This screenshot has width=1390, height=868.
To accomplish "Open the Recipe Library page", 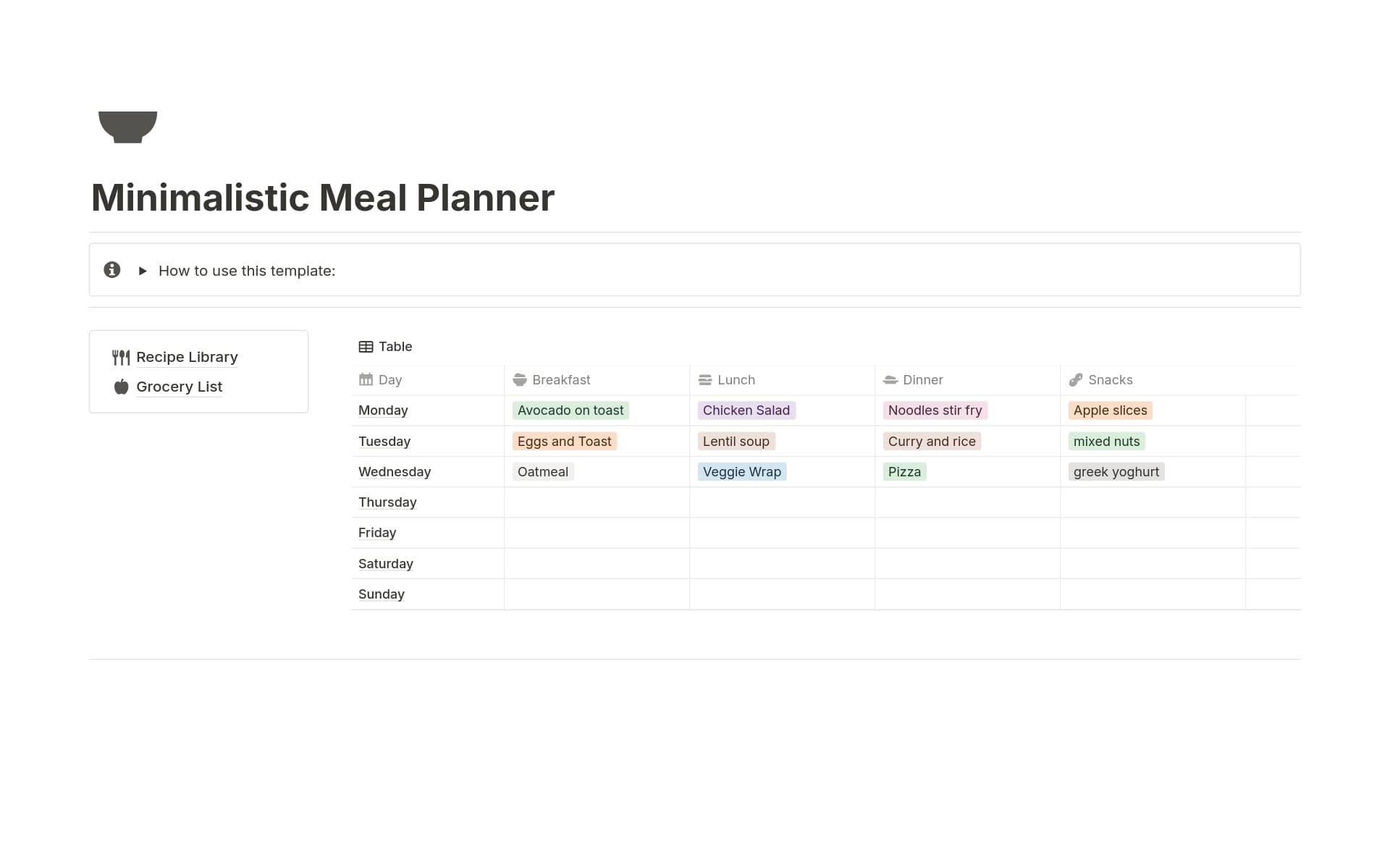I will (187, 357).
